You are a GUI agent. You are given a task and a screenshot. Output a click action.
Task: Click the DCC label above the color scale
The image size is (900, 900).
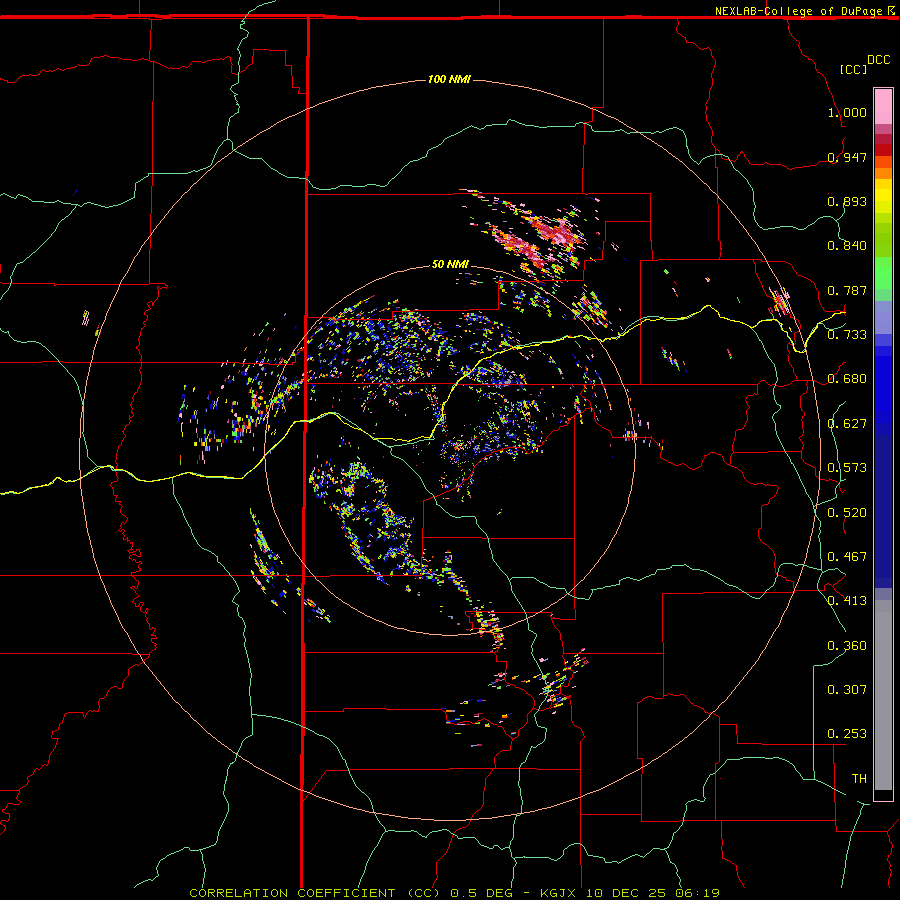point(878,60)
